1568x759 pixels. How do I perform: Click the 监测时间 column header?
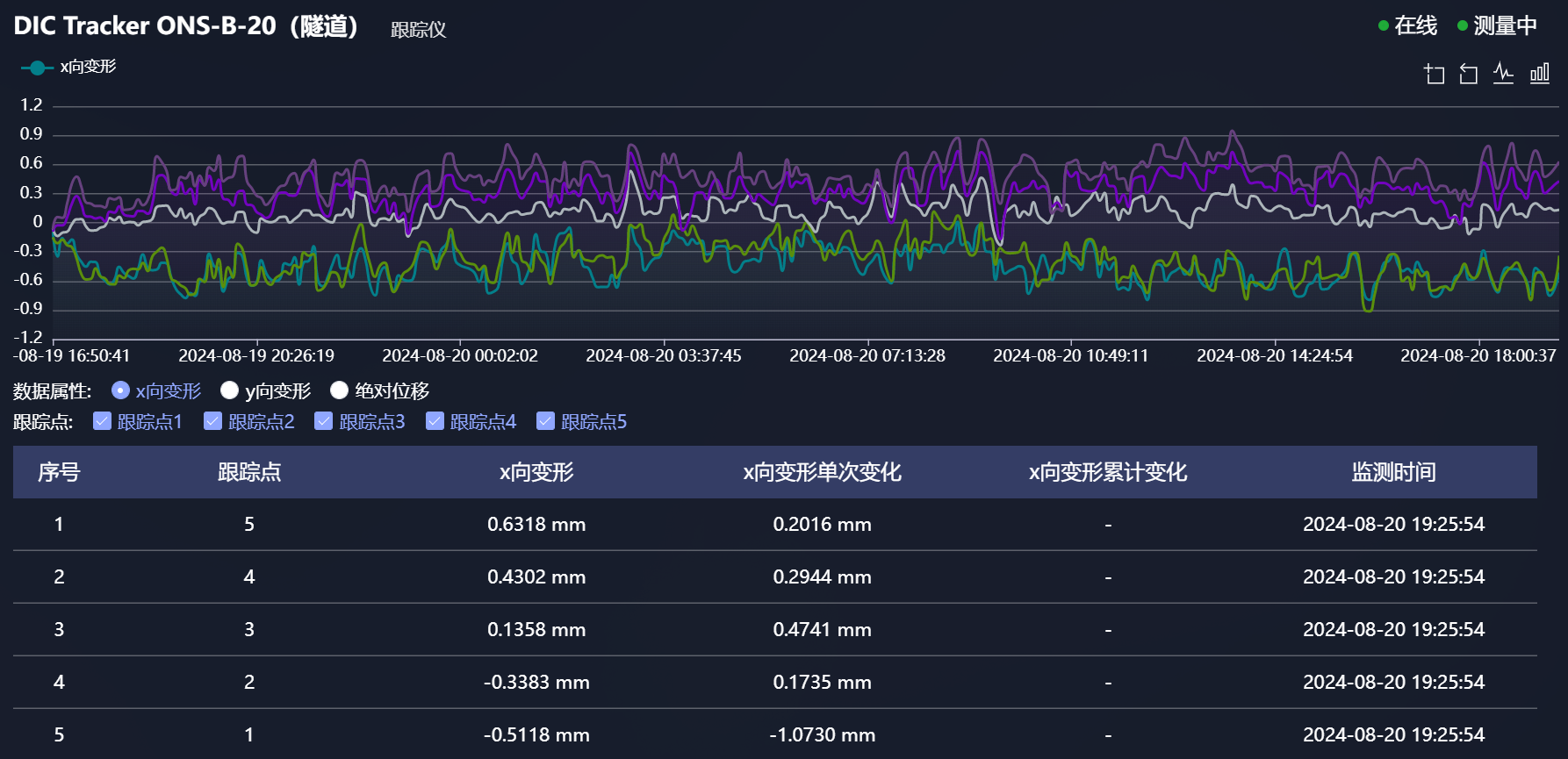pyautogui.click(x=1393, y=472)
